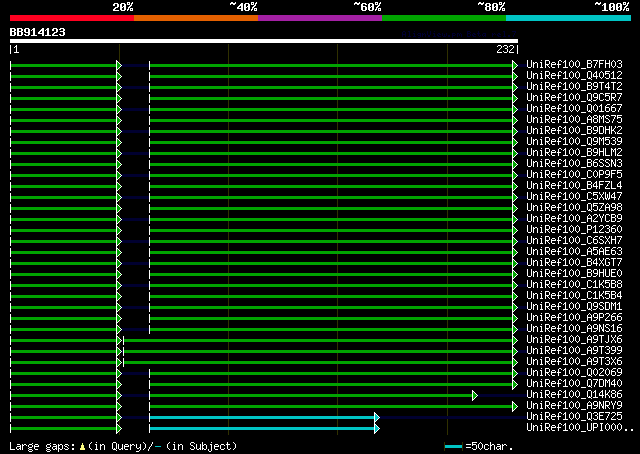Select label UniRef100_A9P266
The width and height of the screenshot is (640, 454).
(574, 318)
